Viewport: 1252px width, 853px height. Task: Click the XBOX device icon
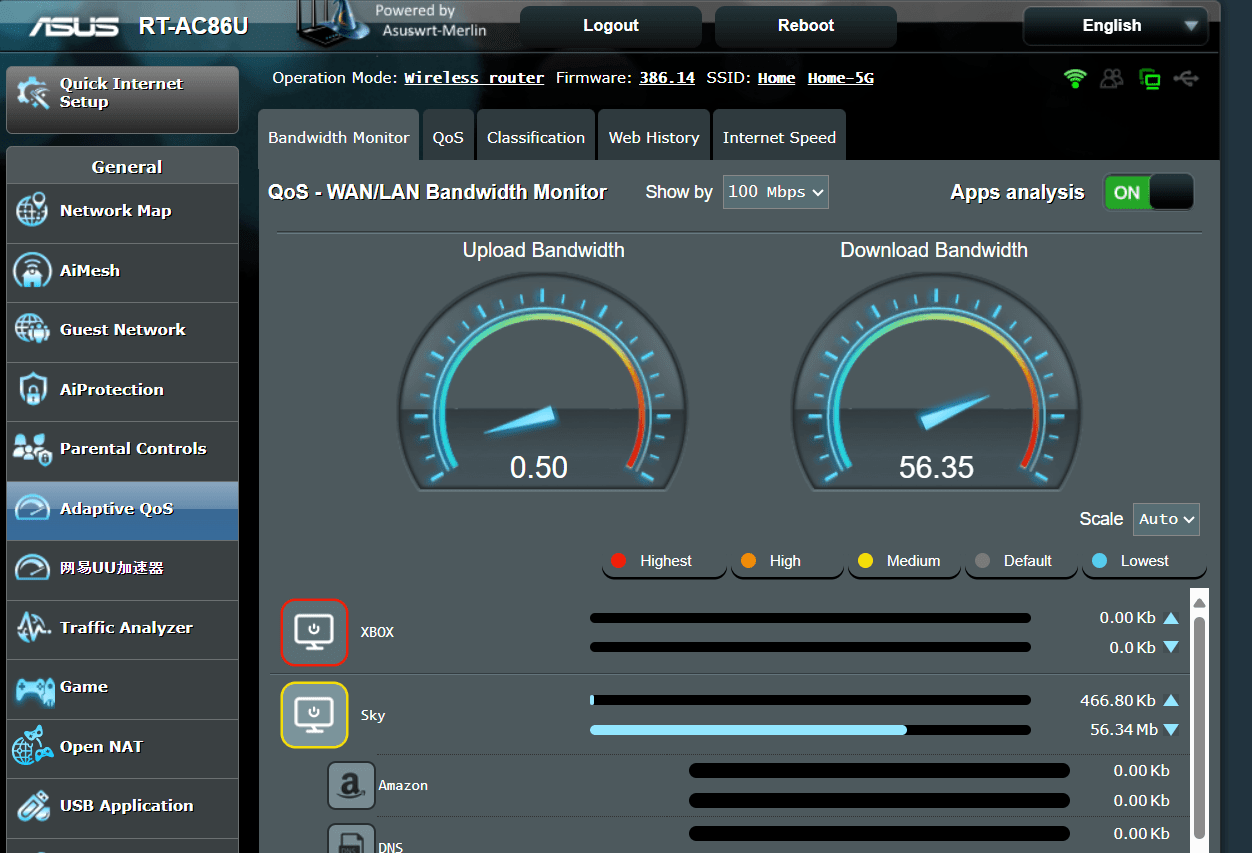click(x=314, y=632)
